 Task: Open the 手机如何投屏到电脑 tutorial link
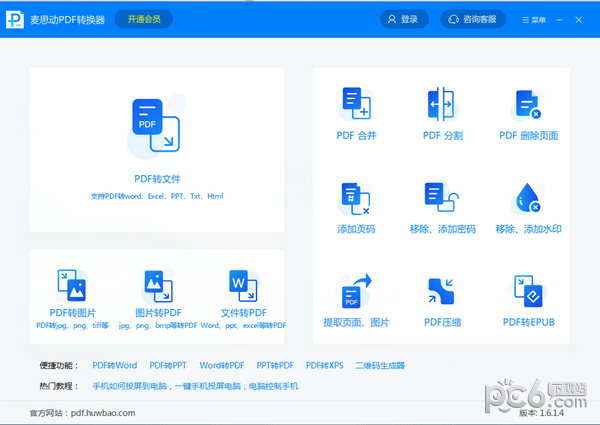[130, 386]
